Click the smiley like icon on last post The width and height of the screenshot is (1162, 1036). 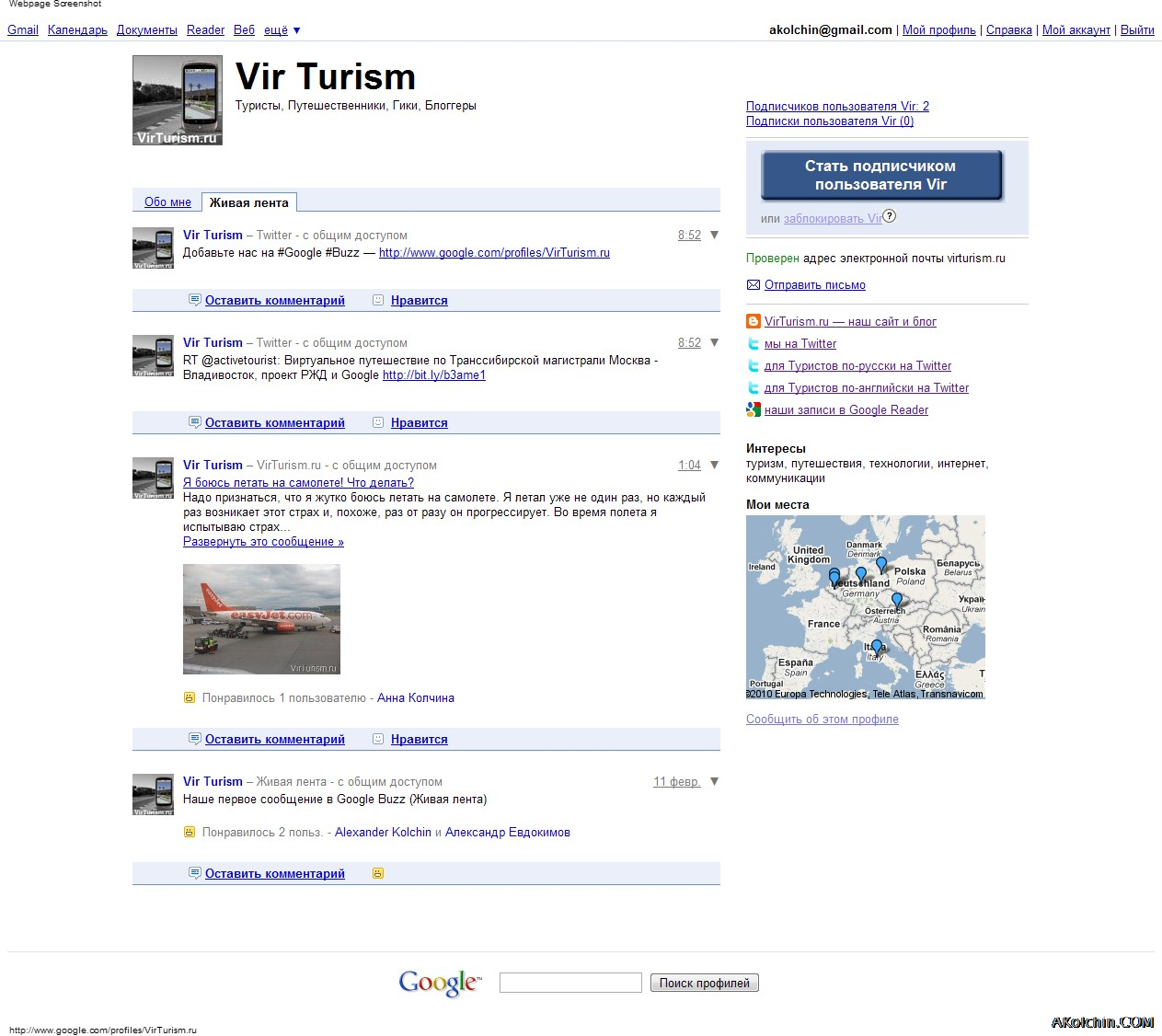[378, 873]
